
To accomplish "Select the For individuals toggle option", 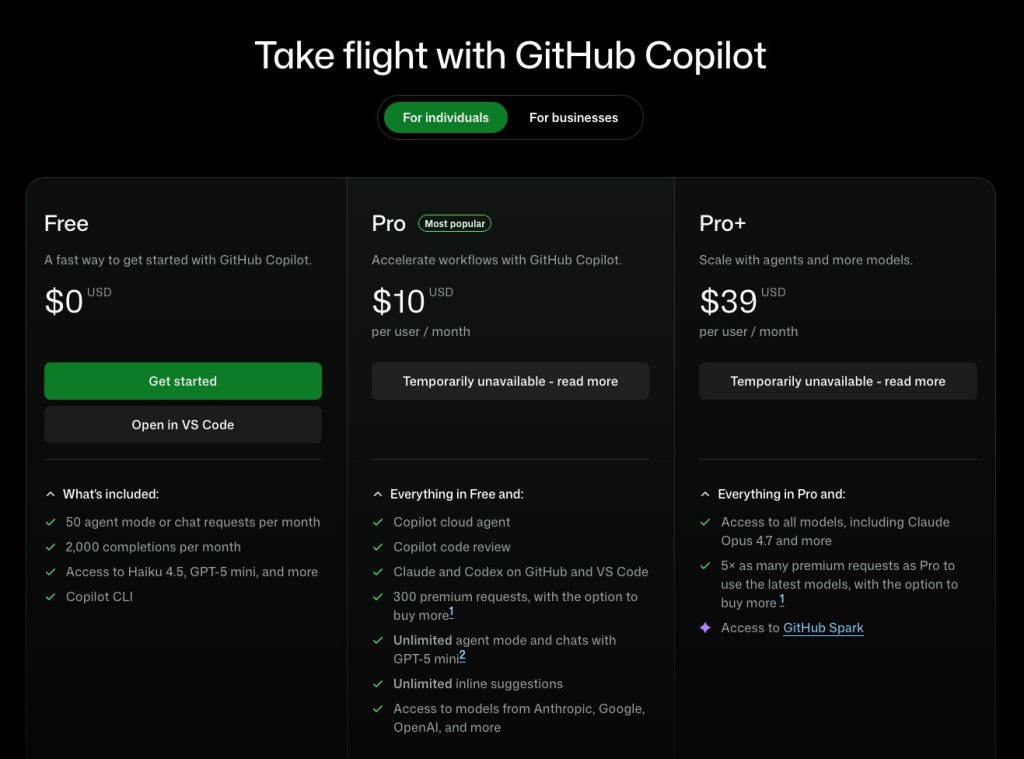I will pos(445,118).
